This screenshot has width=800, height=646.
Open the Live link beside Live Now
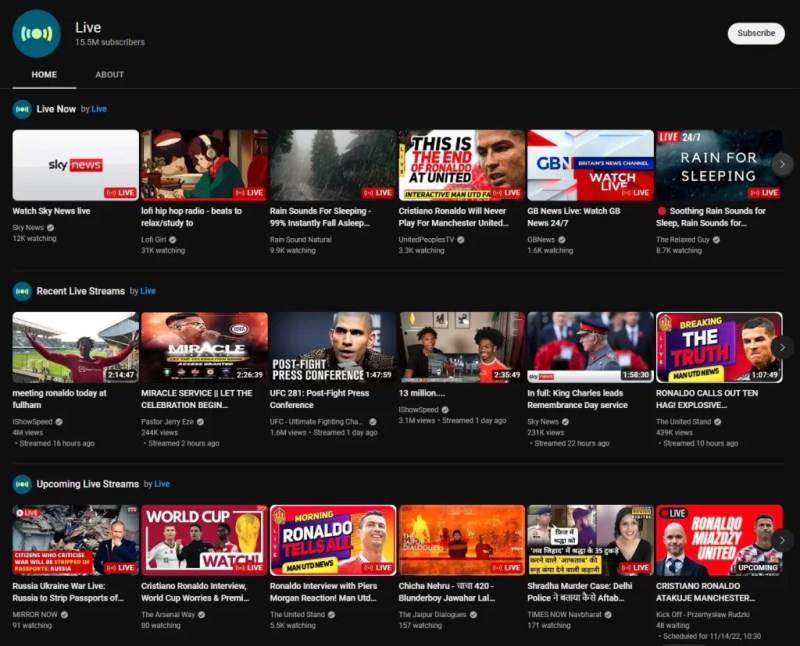pos(99,109)
